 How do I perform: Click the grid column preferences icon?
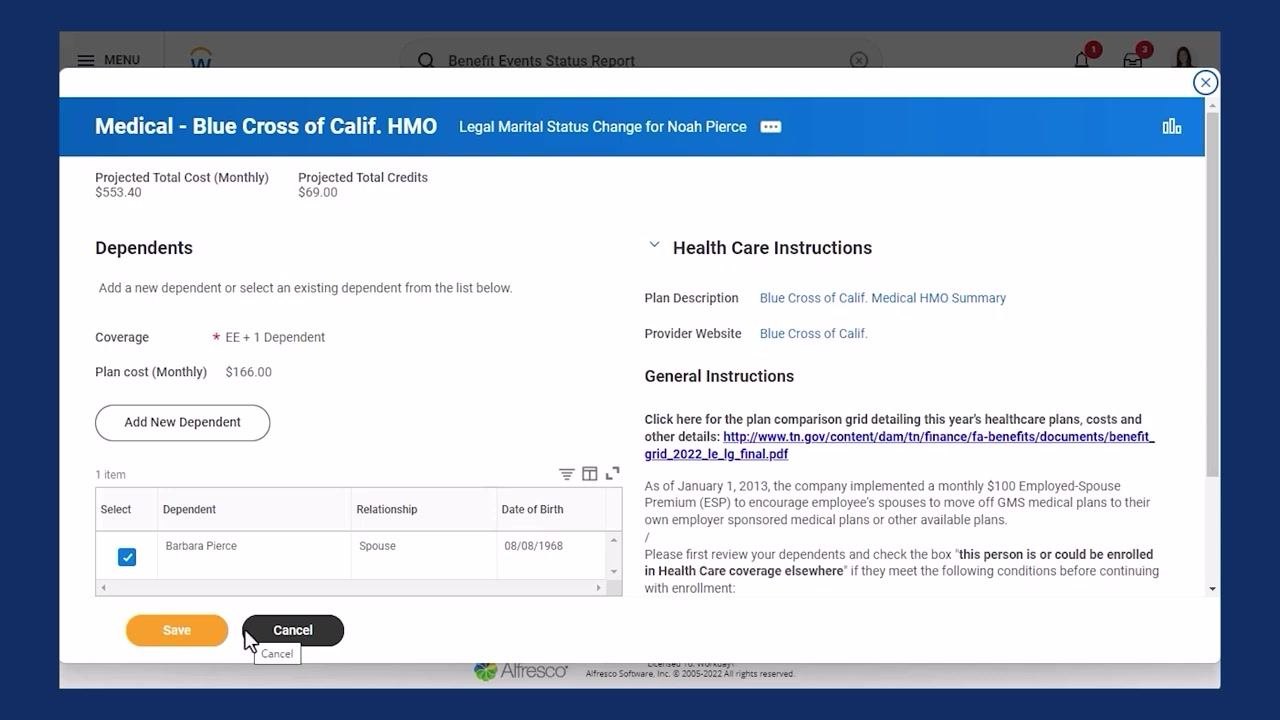(590, 474)
